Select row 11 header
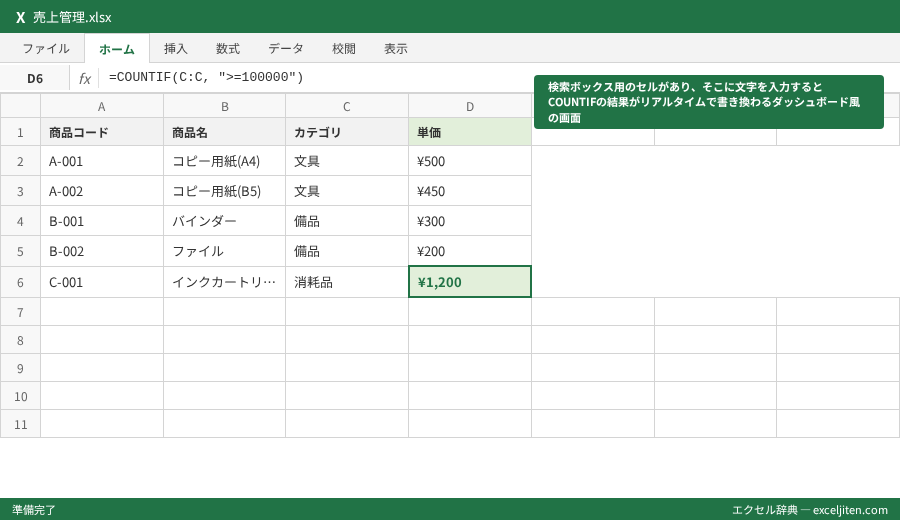Image resolution: width=900 pixels, height=520 pixels. click(20, 424)
